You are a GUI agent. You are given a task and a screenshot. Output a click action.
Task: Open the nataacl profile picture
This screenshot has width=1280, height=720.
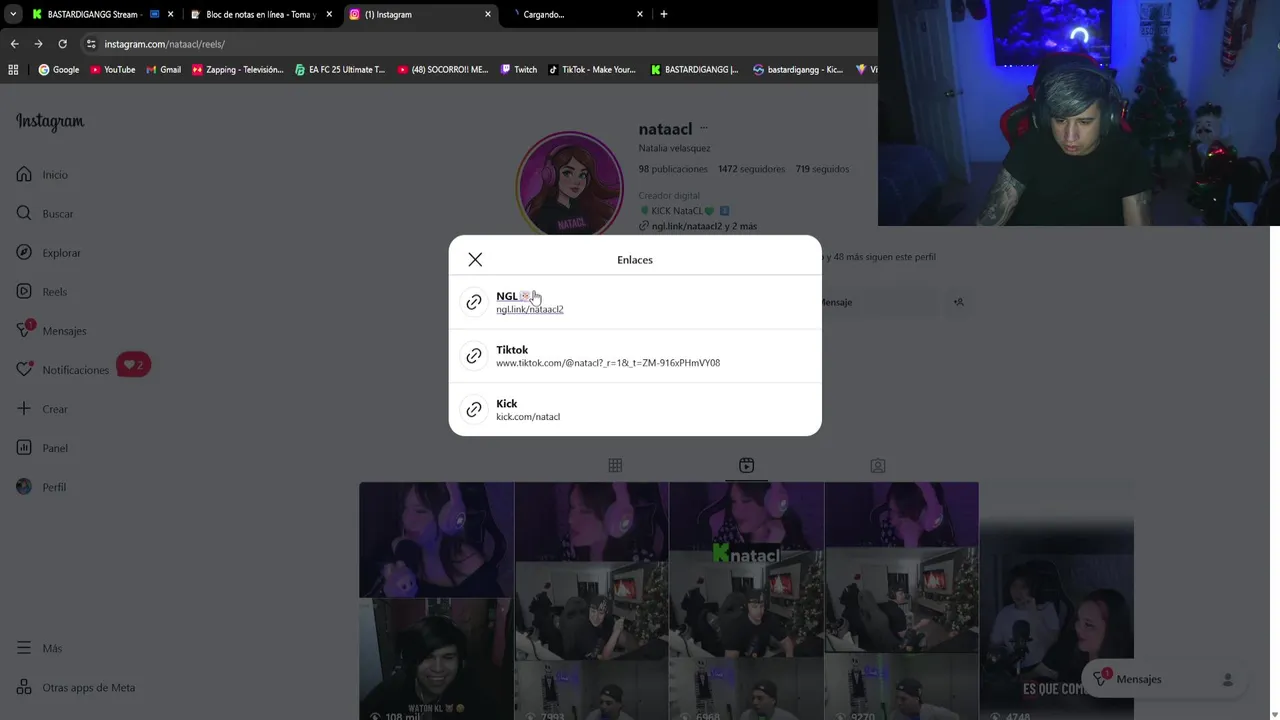pyautogui.click(x=570, y=186)
